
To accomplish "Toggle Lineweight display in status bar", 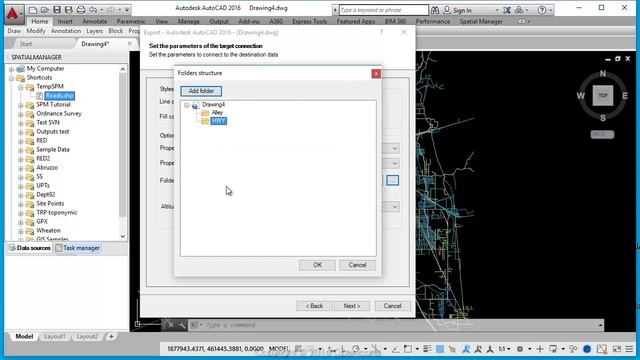I will point(427,349).
